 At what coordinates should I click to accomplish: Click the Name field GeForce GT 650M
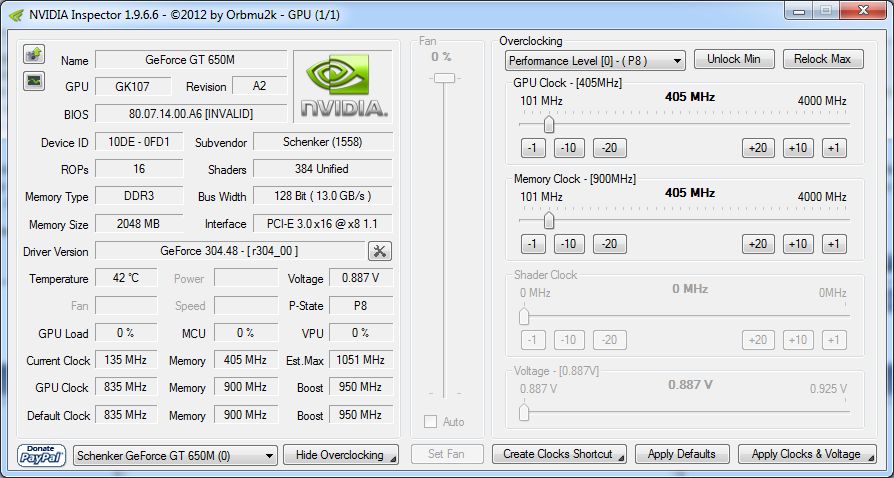pos(191,59)
